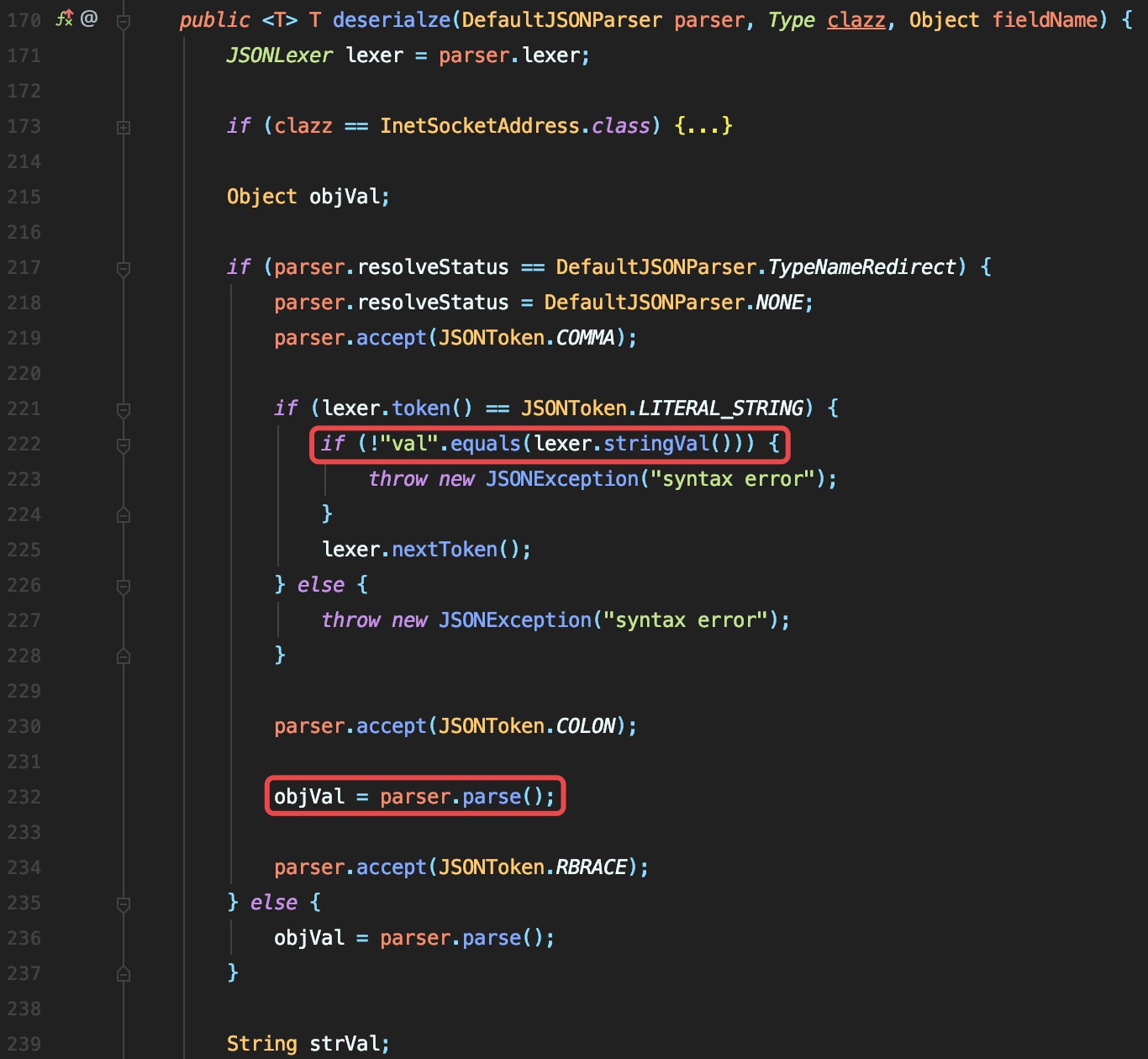Click the strVal variable on line 239

pyautogui.click(x=345, y=1044)
